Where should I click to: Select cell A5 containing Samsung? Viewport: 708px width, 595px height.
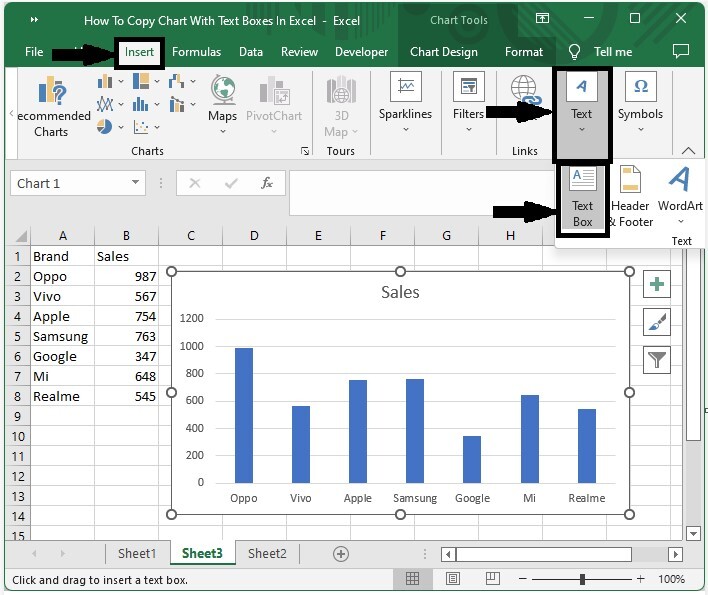coord(62,337)
